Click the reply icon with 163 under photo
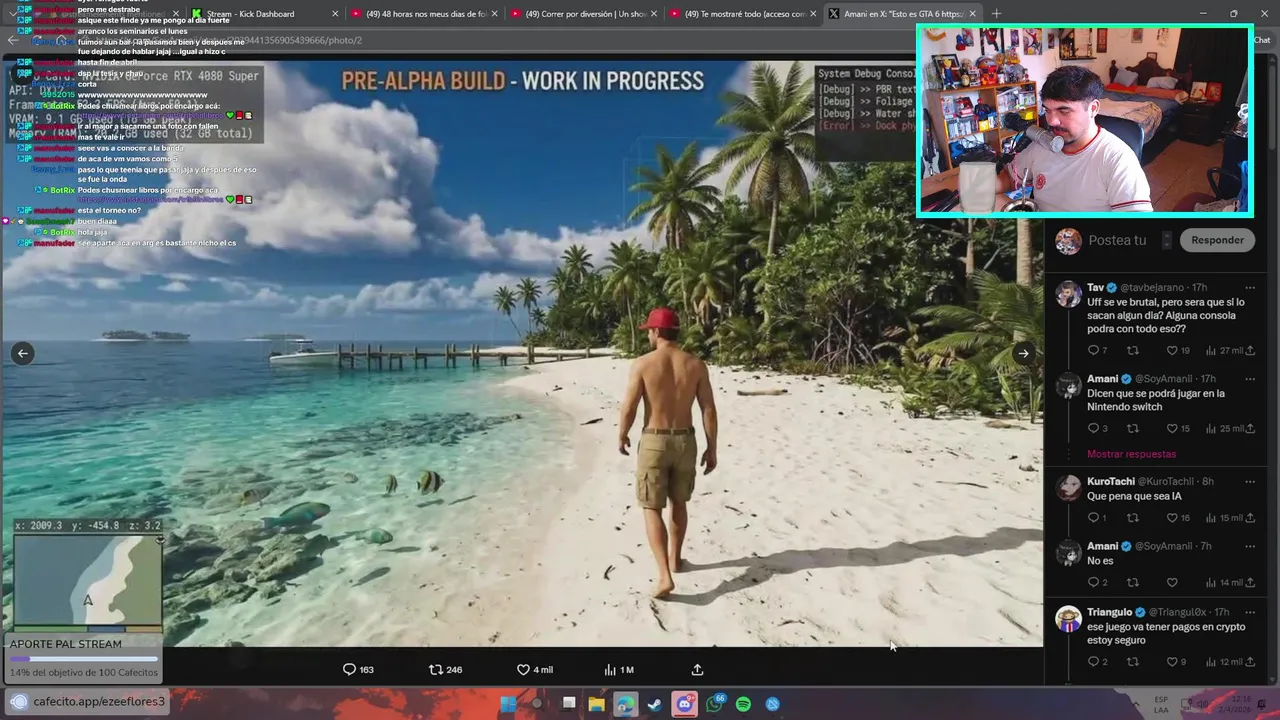The image size is (1280, 720). 358,670
